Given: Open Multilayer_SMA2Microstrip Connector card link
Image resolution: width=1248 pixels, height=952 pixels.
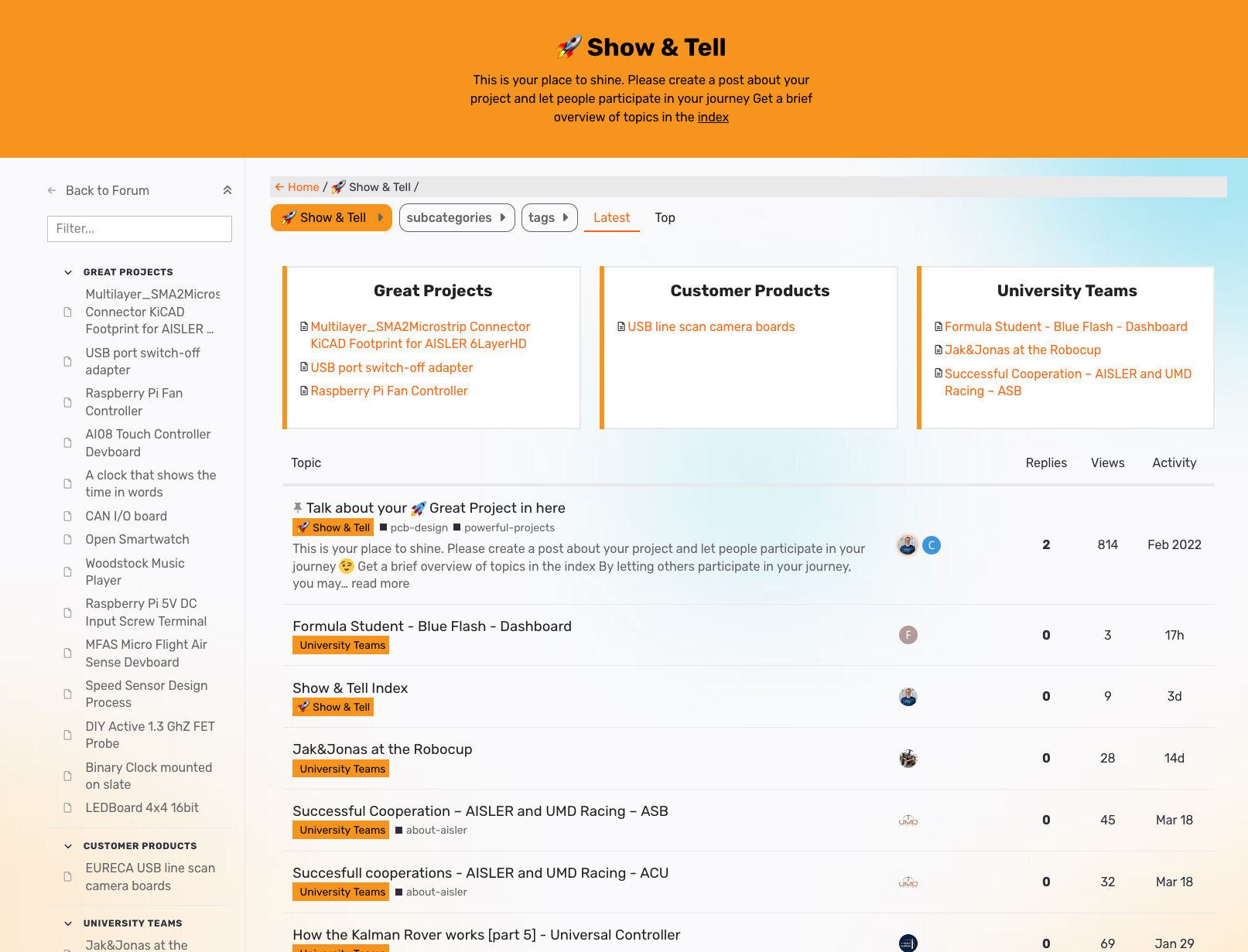Looking at the screenshot, I should click(x=420, y=335).
